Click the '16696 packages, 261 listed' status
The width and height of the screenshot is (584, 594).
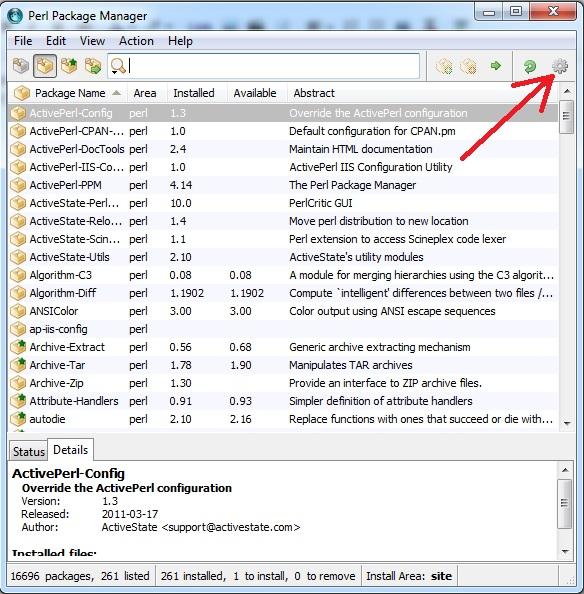tap(80, 576)
